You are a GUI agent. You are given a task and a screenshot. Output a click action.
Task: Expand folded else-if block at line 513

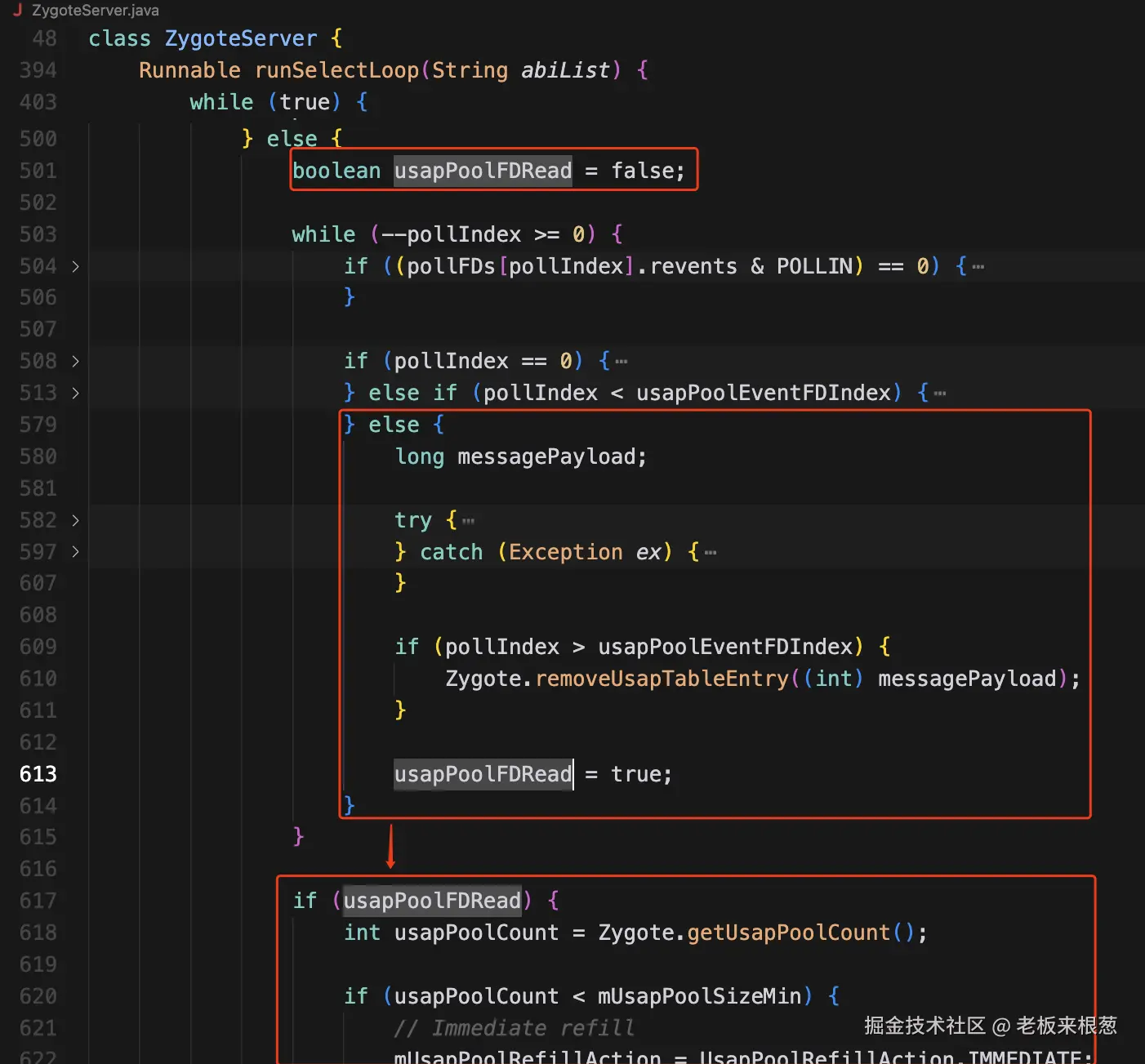(x=75, y=393)
